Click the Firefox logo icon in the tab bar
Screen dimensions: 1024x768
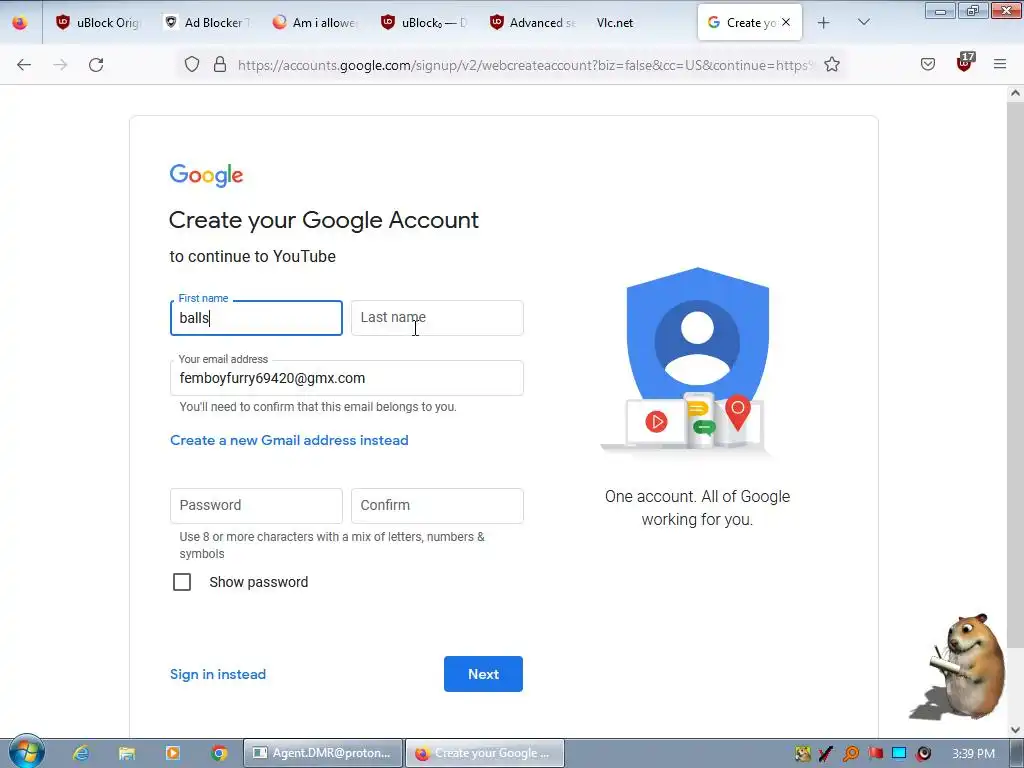click(20, 22)
